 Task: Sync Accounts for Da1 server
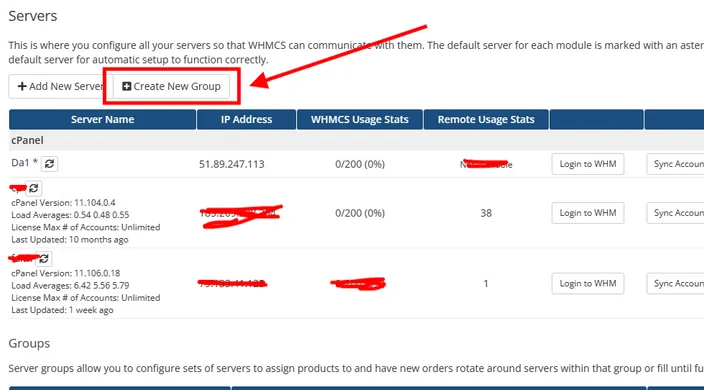[675, 164]
